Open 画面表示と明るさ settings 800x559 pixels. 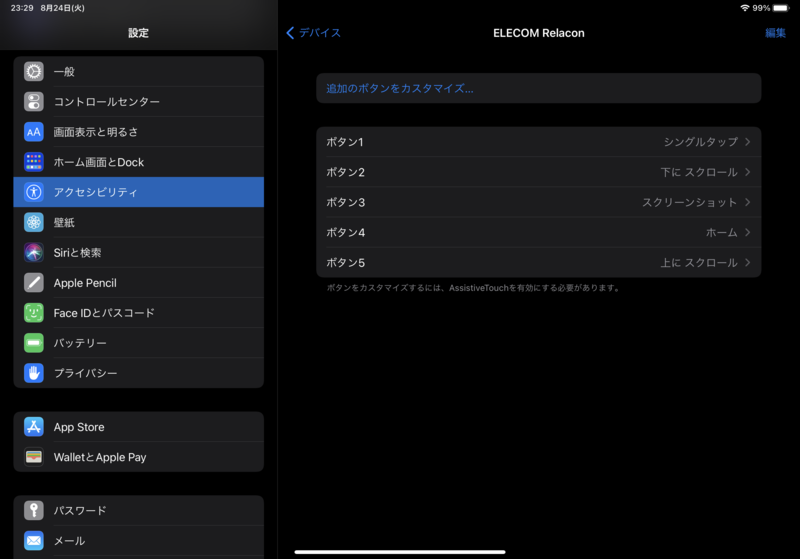pos(138,132)
